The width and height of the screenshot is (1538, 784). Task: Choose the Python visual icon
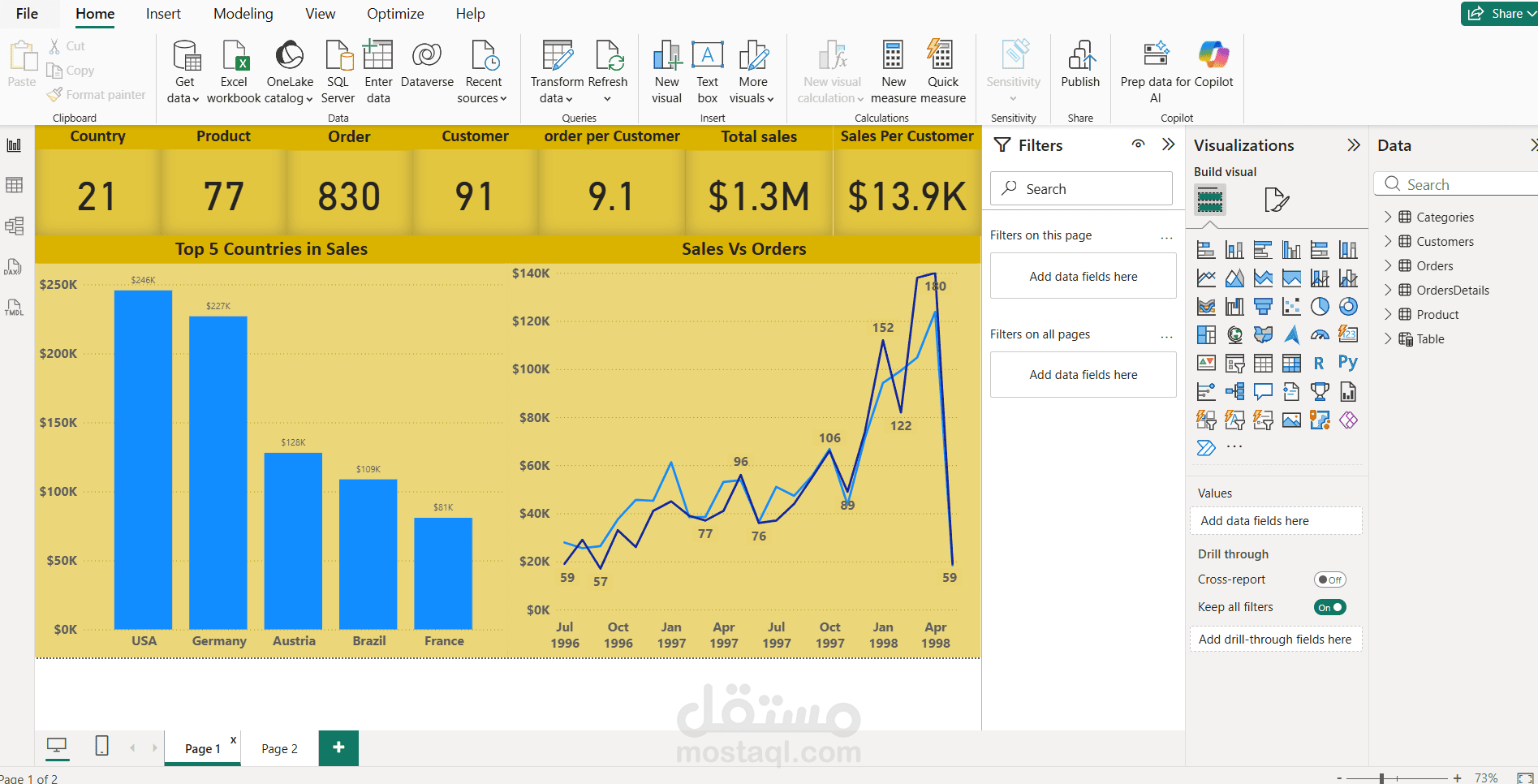pyautogui.click(x=1348, y=363)
